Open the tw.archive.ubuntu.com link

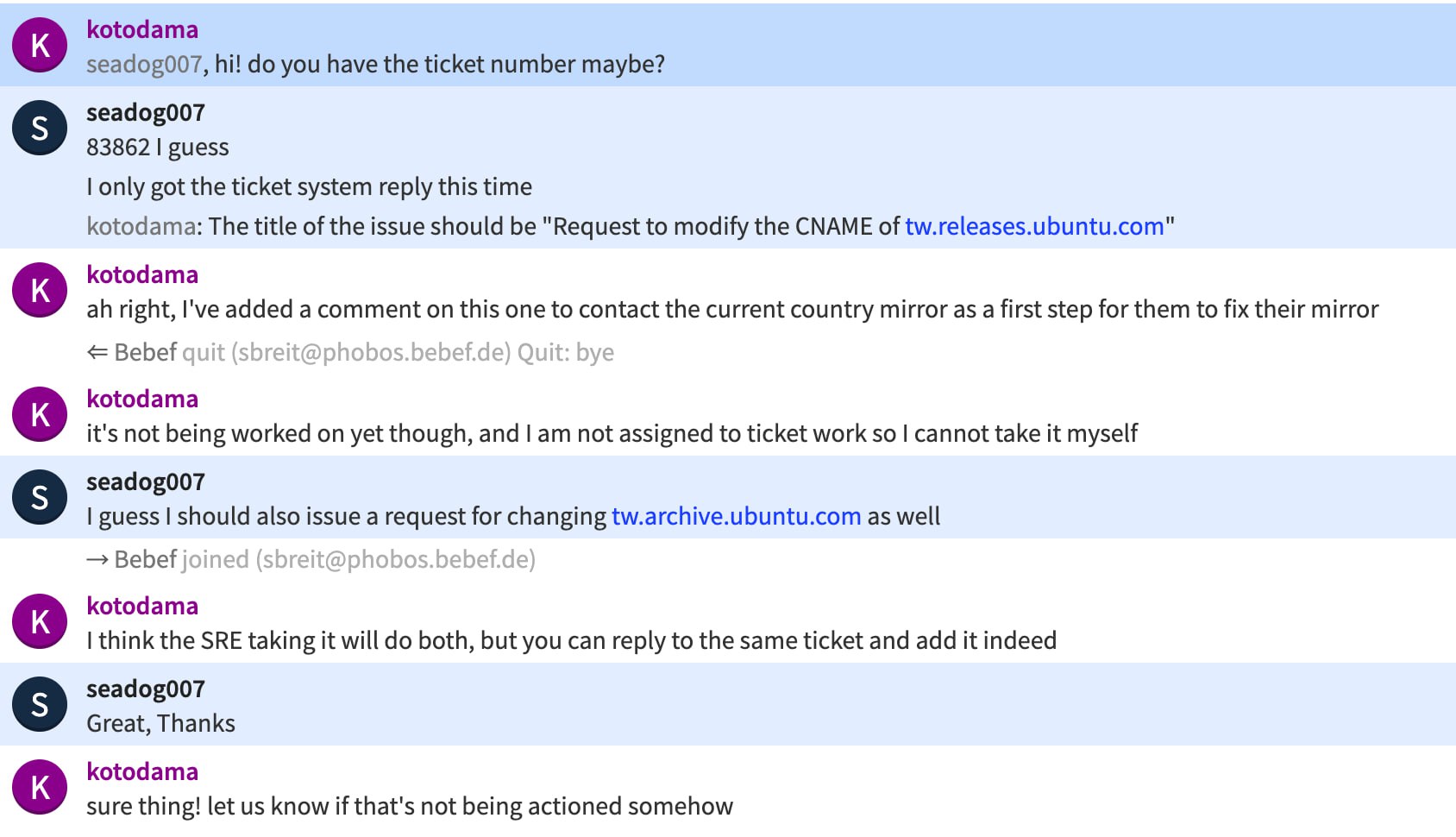pos(736,516)
